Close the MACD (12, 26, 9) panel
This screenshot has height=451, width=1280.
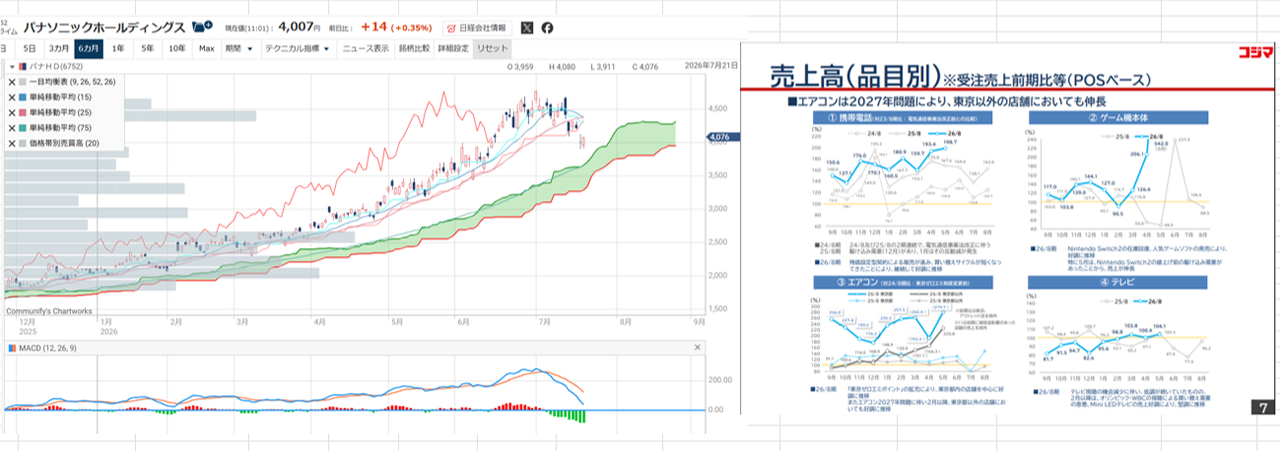pos(698,347)
